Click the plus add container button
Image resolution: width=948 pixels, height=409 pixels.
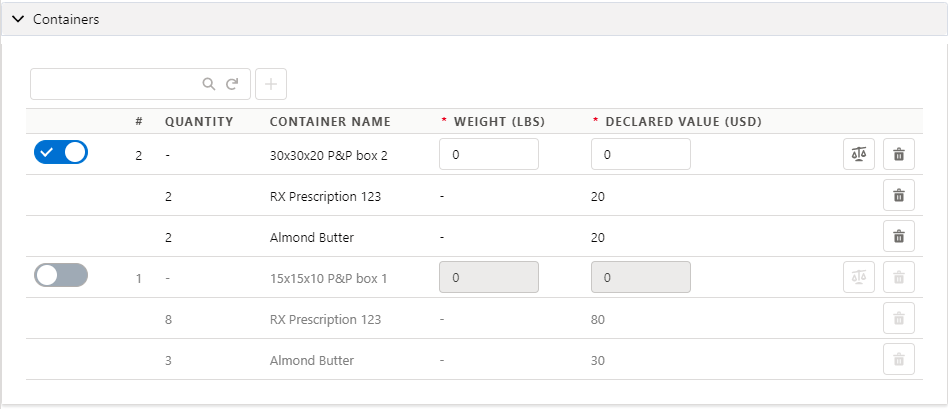(x=271, y=84)
